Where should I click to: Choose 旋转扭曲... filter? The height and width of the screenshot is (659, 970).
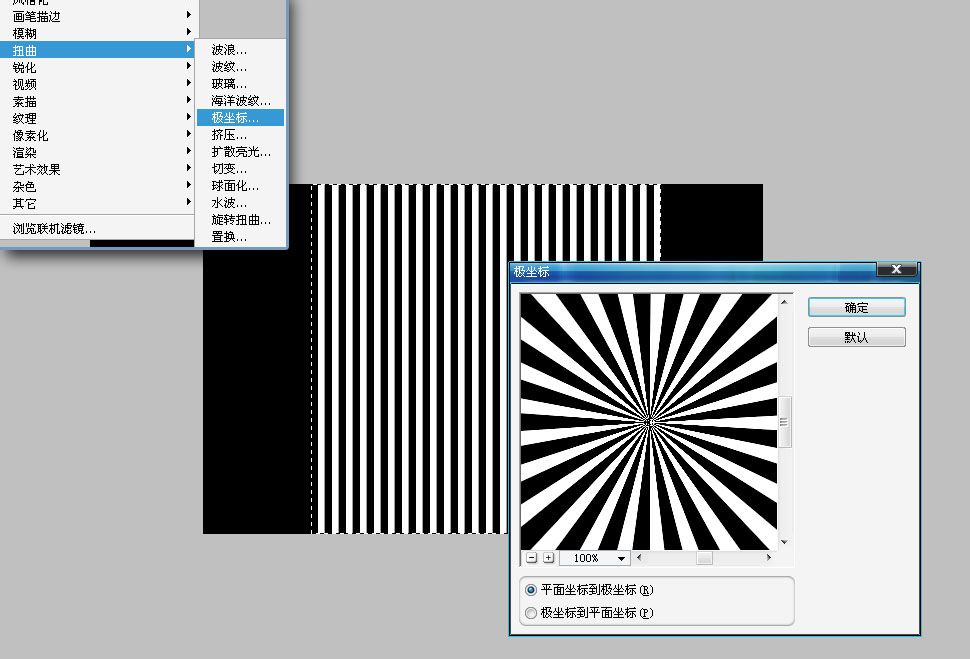[241, 220]
